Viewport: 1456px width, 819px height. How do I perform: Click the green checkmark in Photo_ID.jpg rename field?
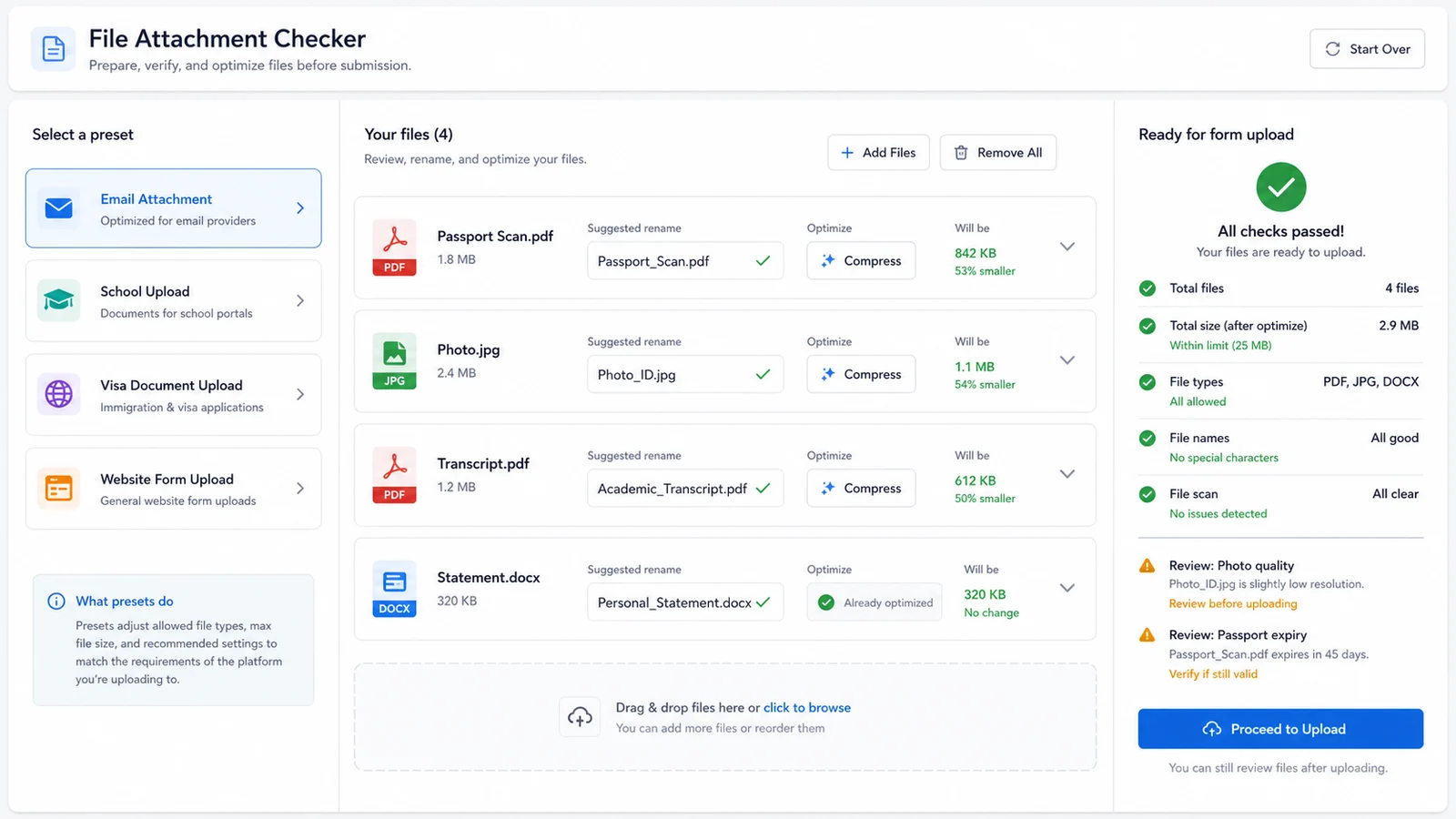coord(763,375)
